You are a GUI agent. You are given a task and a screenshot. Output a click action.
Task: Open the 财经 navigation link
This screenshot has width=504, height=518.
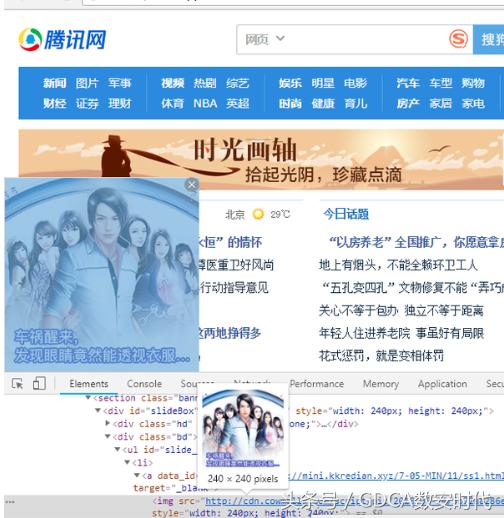(55, 104)
